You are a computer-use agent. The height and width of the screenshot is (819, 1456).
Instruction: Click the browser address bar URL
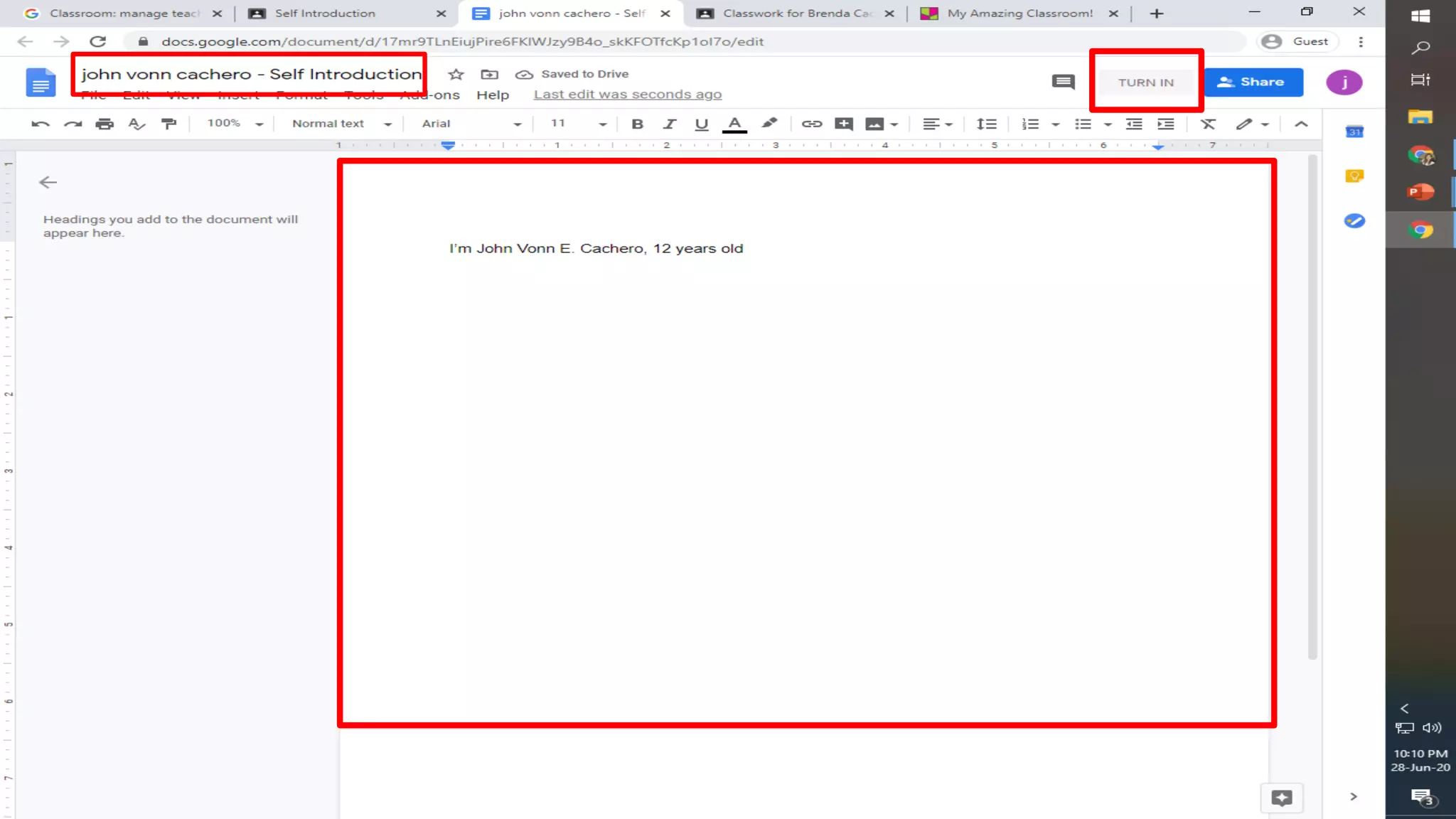pos(462,42)
